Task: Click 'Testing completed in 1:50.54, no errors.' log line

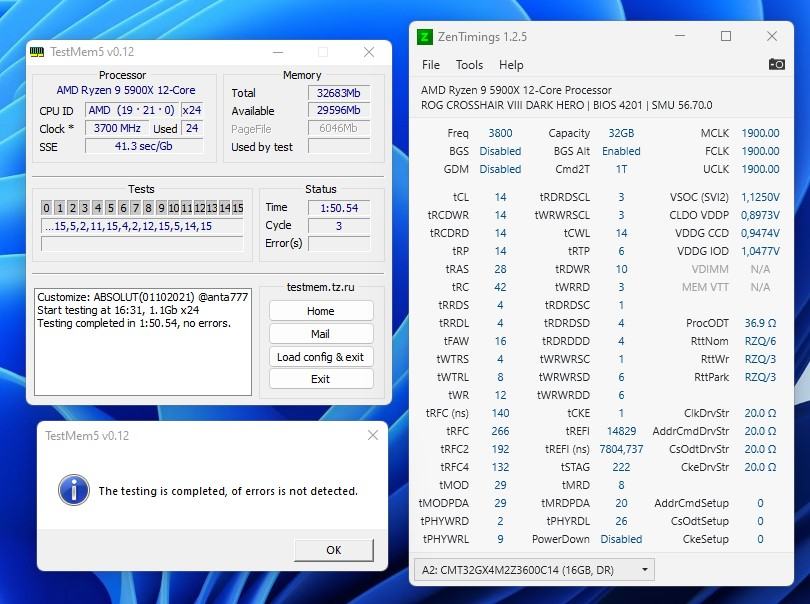Action: [x=134, y=323]
